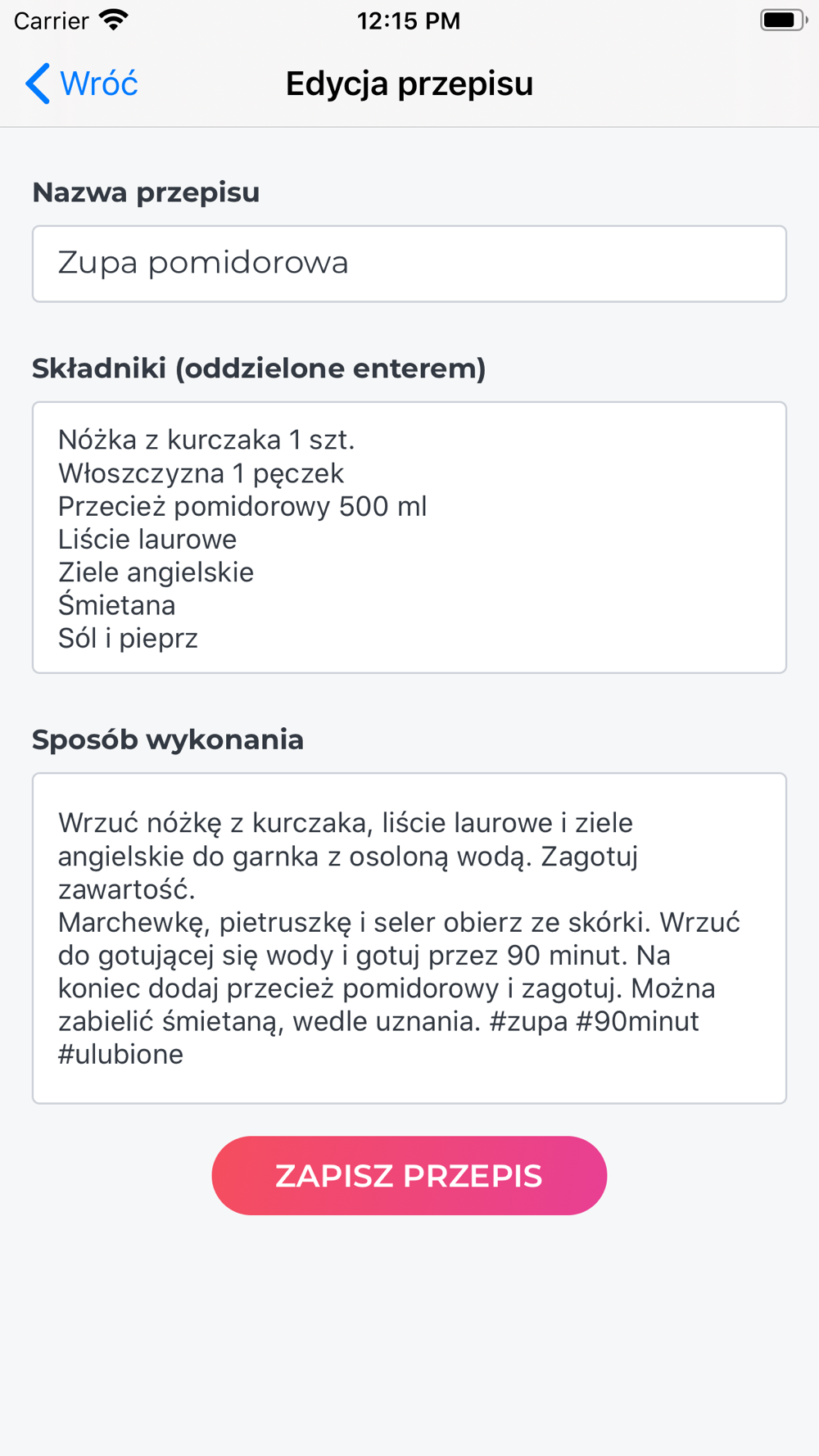The image size is (819, 1456).
Task: Focus the Nazwa przepisu input field
Action: pos(409,264)
